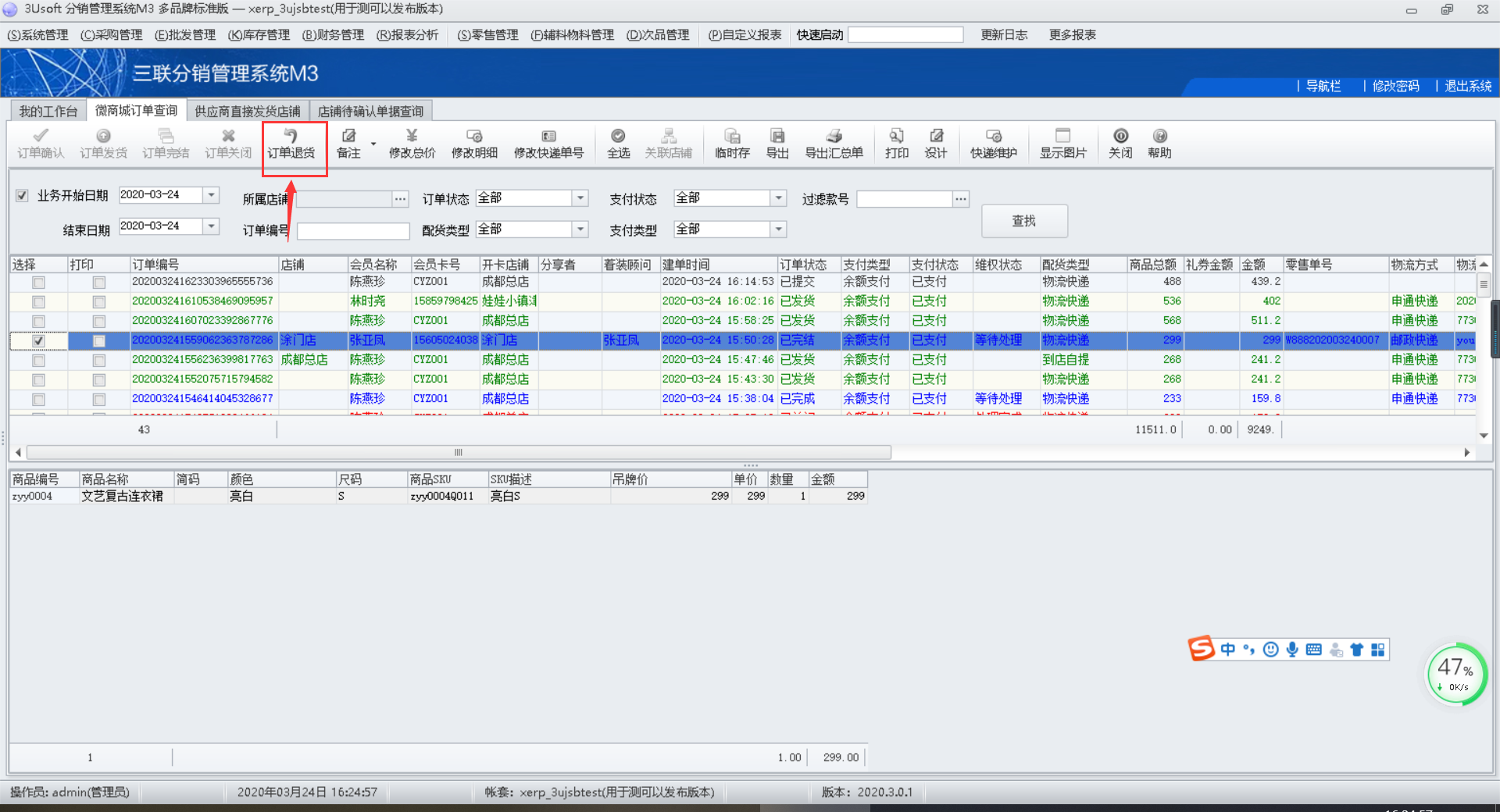The height and width of the screenshot is (812, 1500).
Task: Click the horizontal scrollbar right arrow
Action: coord(1466,453)
